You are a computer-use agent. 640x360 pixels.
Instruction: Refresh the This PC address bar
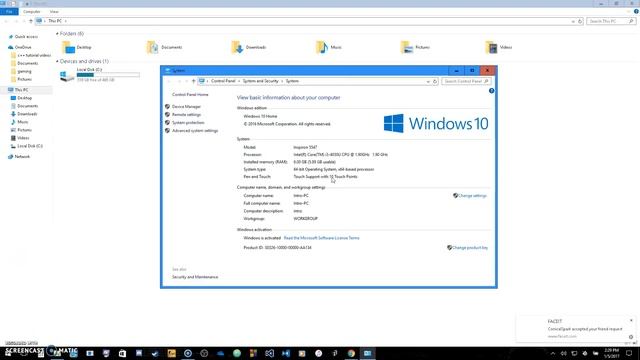coord(580,21)
